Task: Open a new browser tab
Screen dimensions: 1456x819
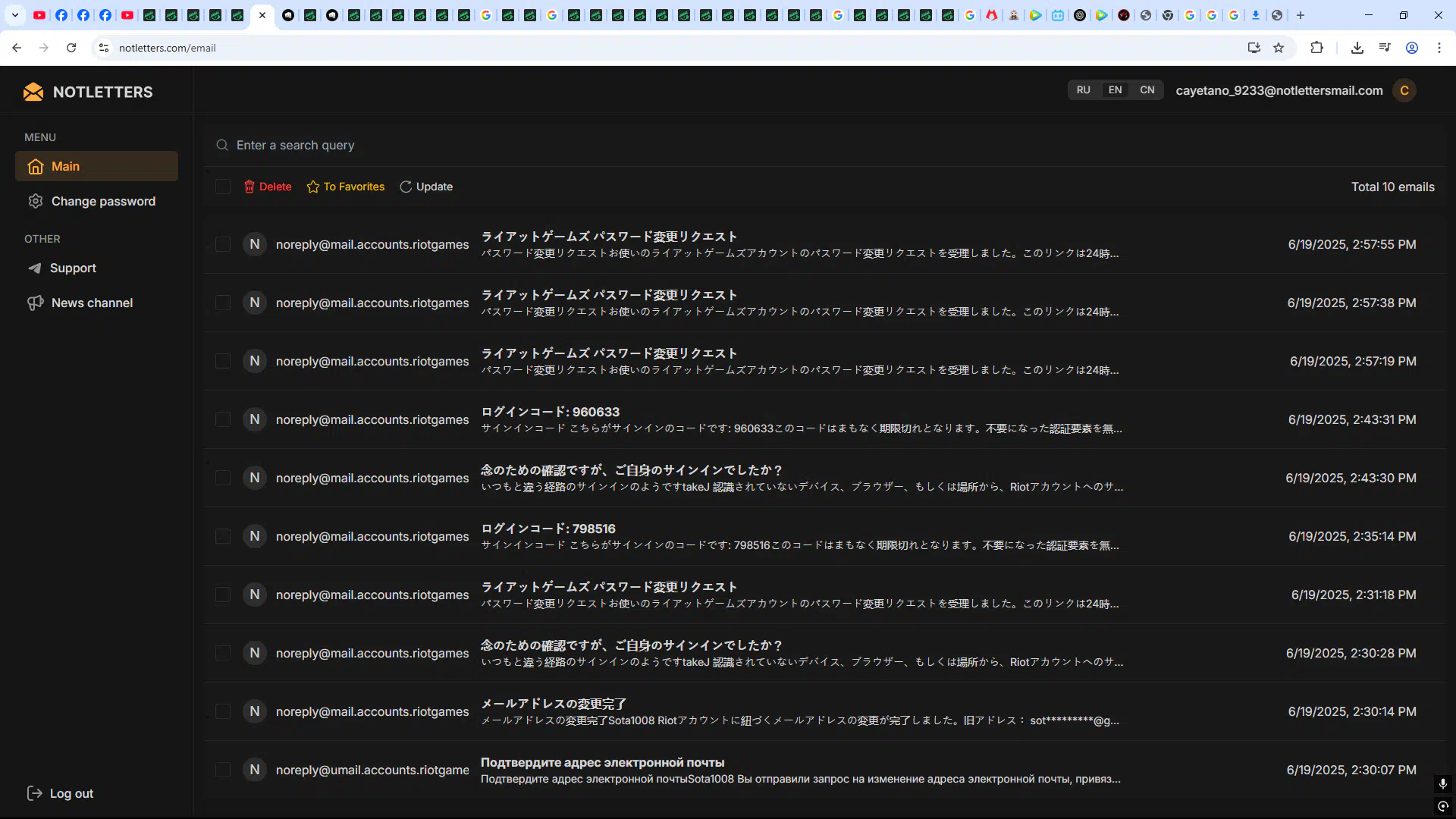Action: tap(1301, 15)
